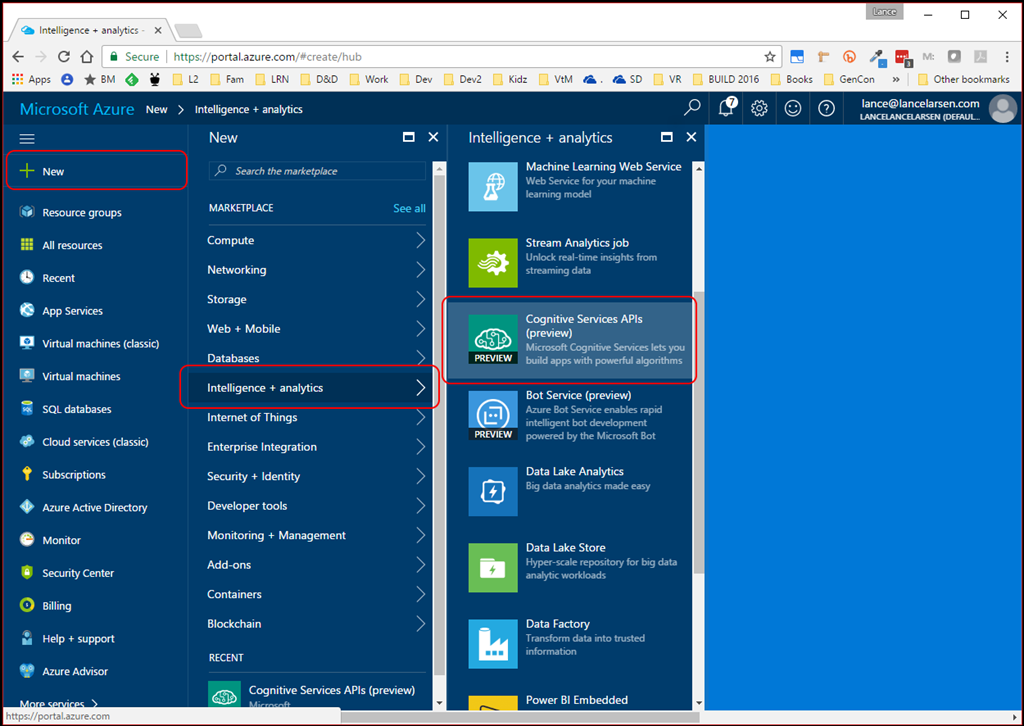
Task: Open the Apps bookmark shortcut
Action: click(31, 79)
